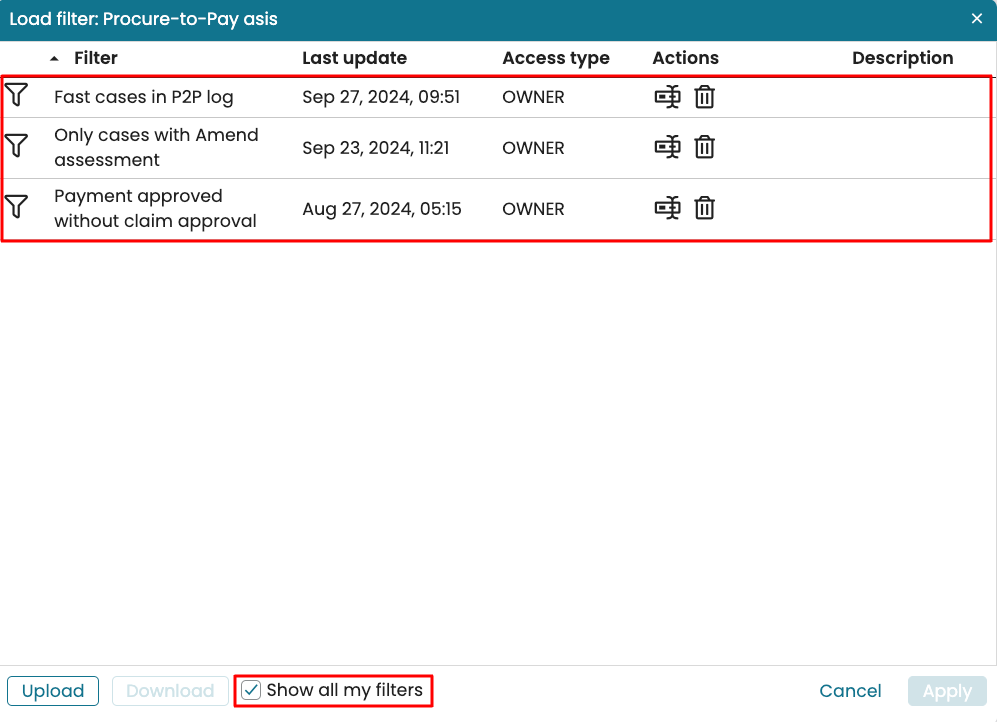Sort by the Last update column header

pos(354,58)
